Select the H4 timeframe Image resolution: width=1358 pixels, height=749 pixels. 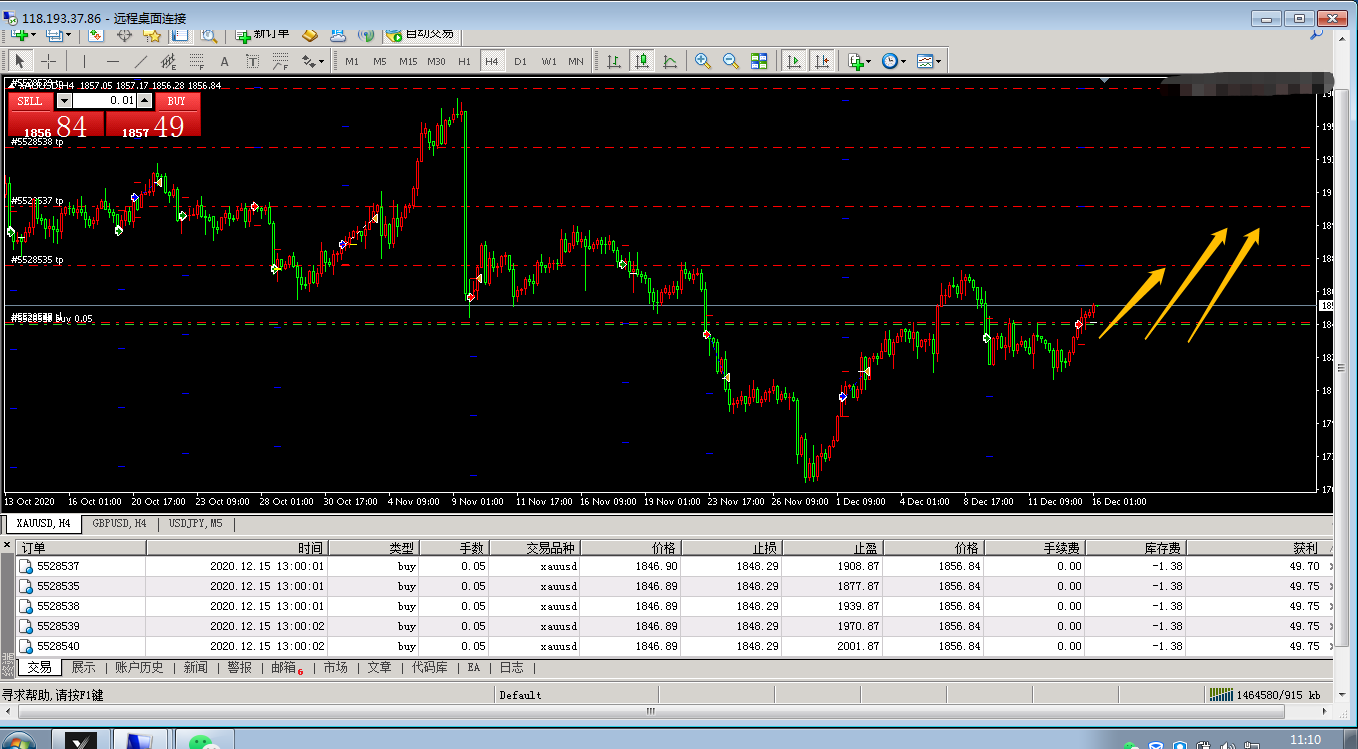pyautogui.click(x=492, y=61)
